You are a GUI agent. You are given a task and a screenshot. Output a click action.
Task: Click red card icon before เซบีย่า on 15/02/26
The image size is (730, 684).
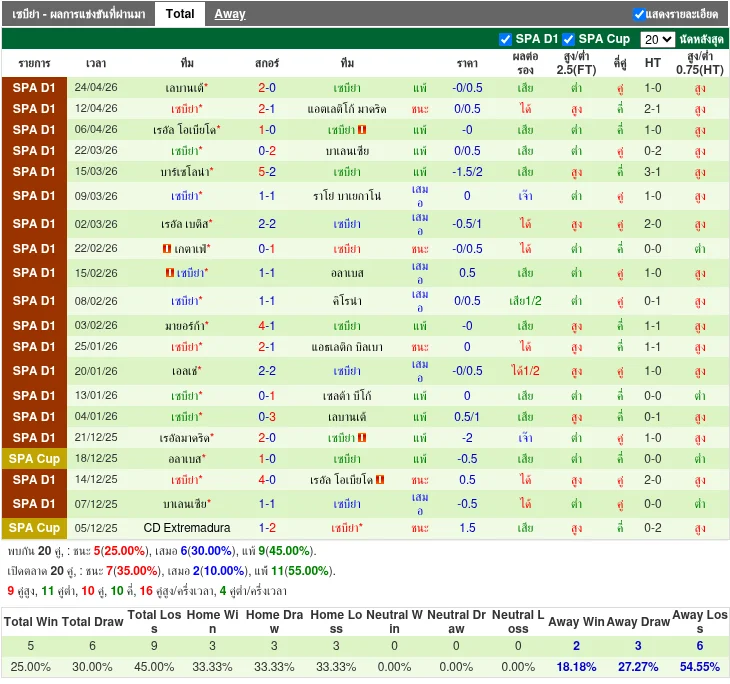point(170,272)
